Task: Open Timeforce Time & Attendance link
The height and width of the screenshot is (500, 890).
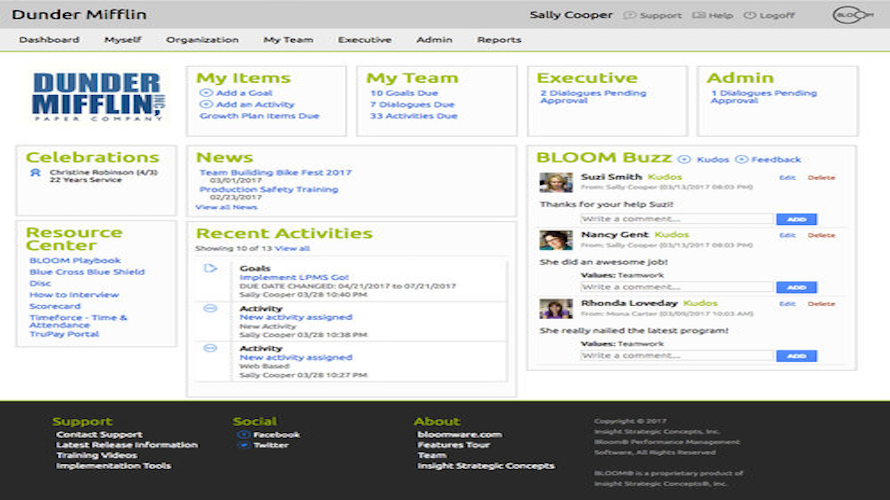Action: tap(78, 321)
